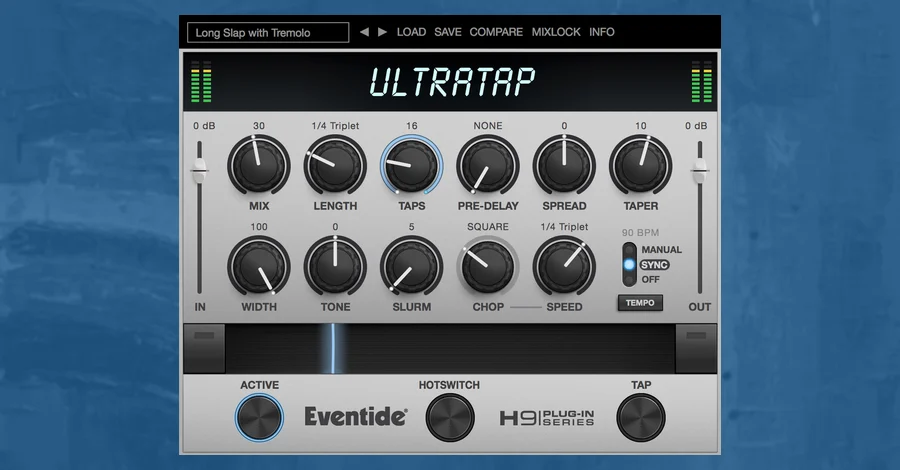The height and width of the screenshot is (470, 900).
Task: Open the LOAD preset menu
Action: (x=412, y=32)
